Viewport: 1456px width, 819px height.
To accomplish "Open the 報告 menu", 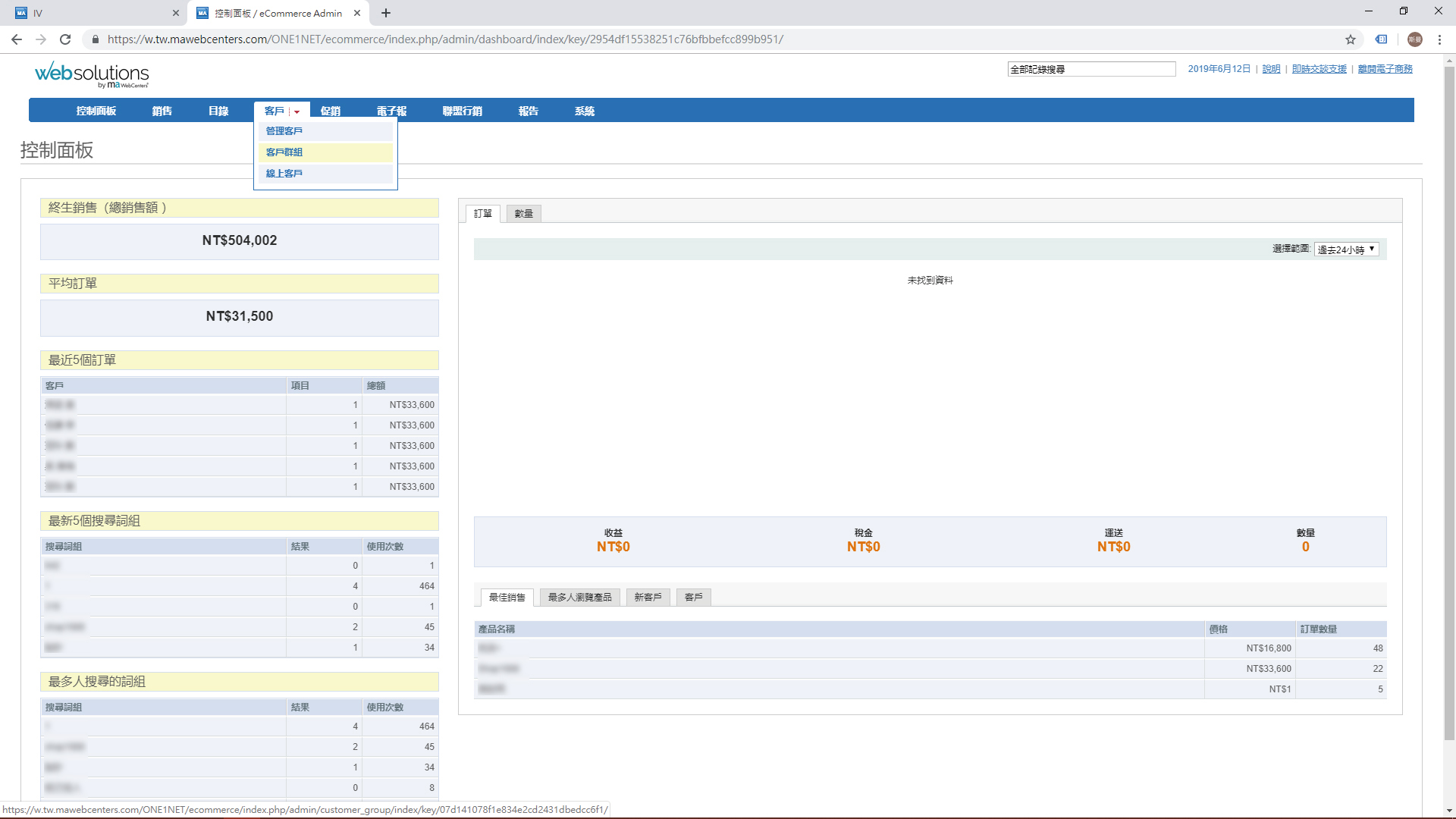I will click(529, 111).
